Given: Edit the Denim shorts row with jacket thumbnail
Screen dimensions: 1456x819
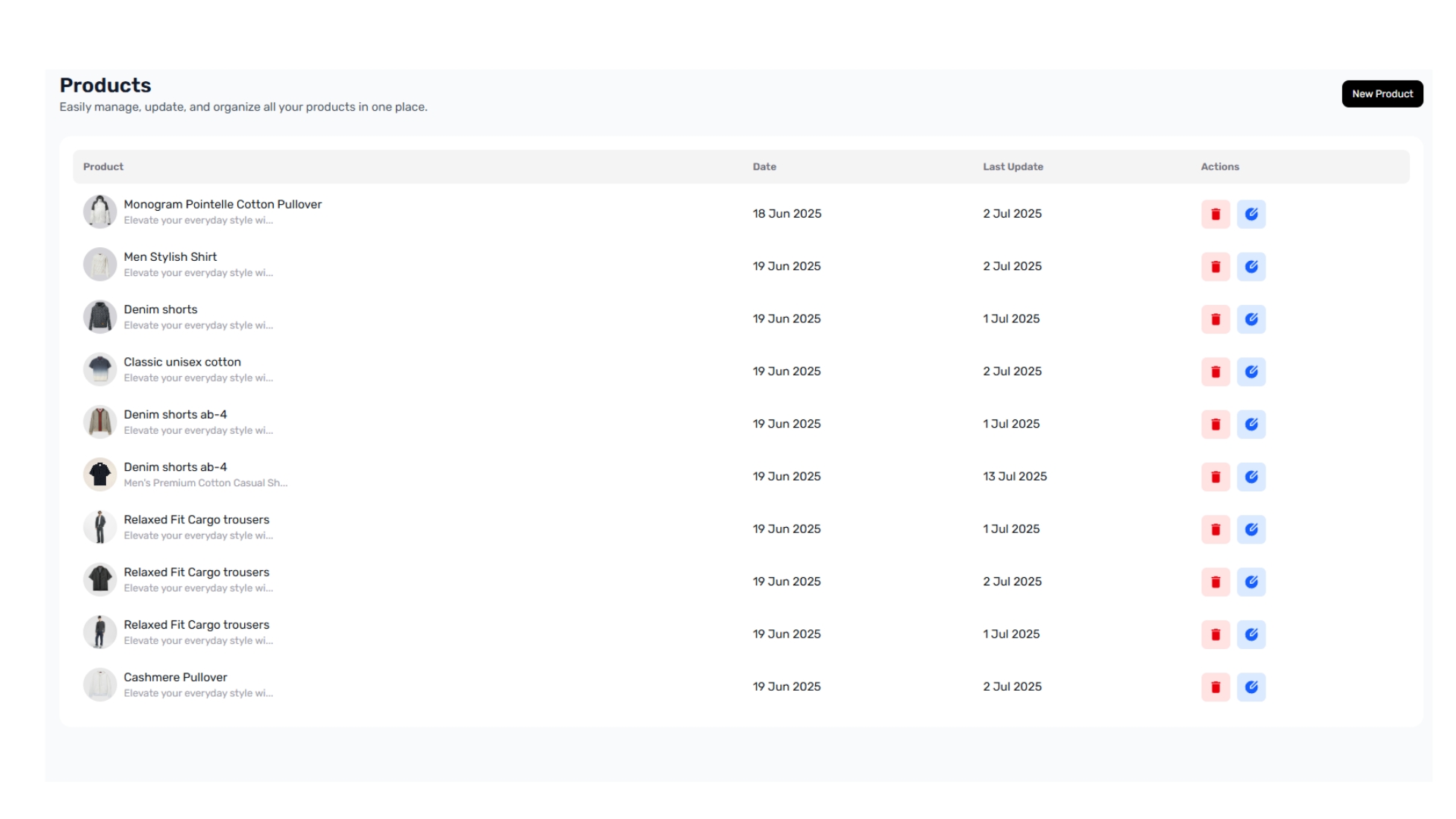Looking at the screenshot, I should (1250, 319).
